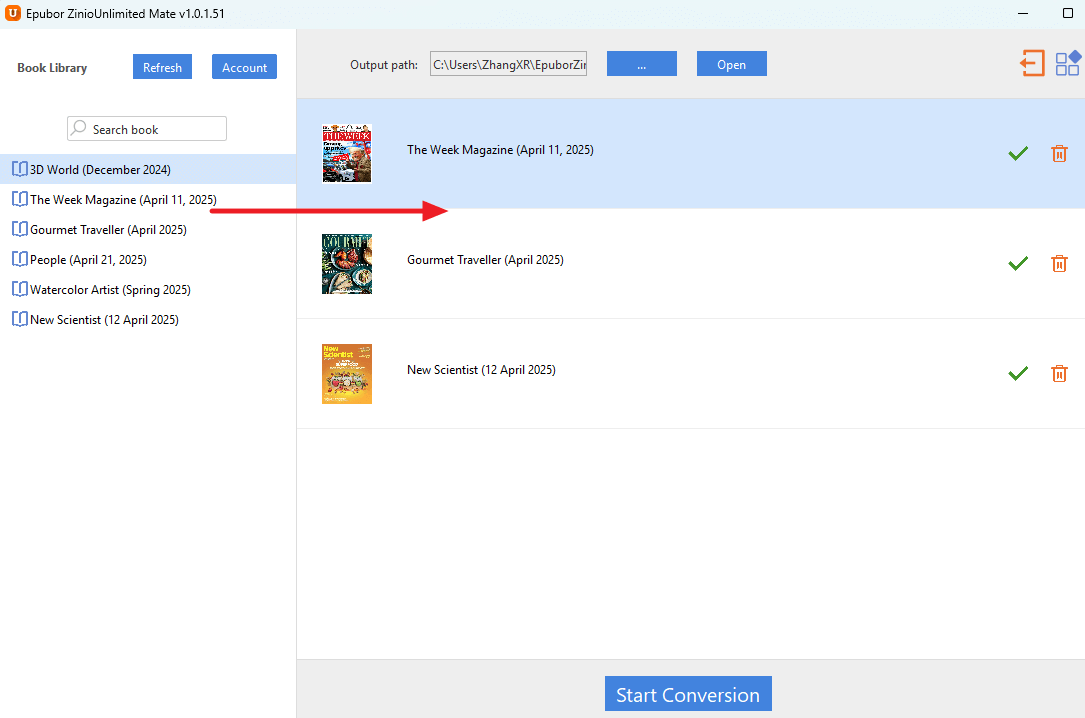Click green checkmark for New Scientist
Image resolution: width=1085 pixels, height=718 pixels.
point(1018,374)
